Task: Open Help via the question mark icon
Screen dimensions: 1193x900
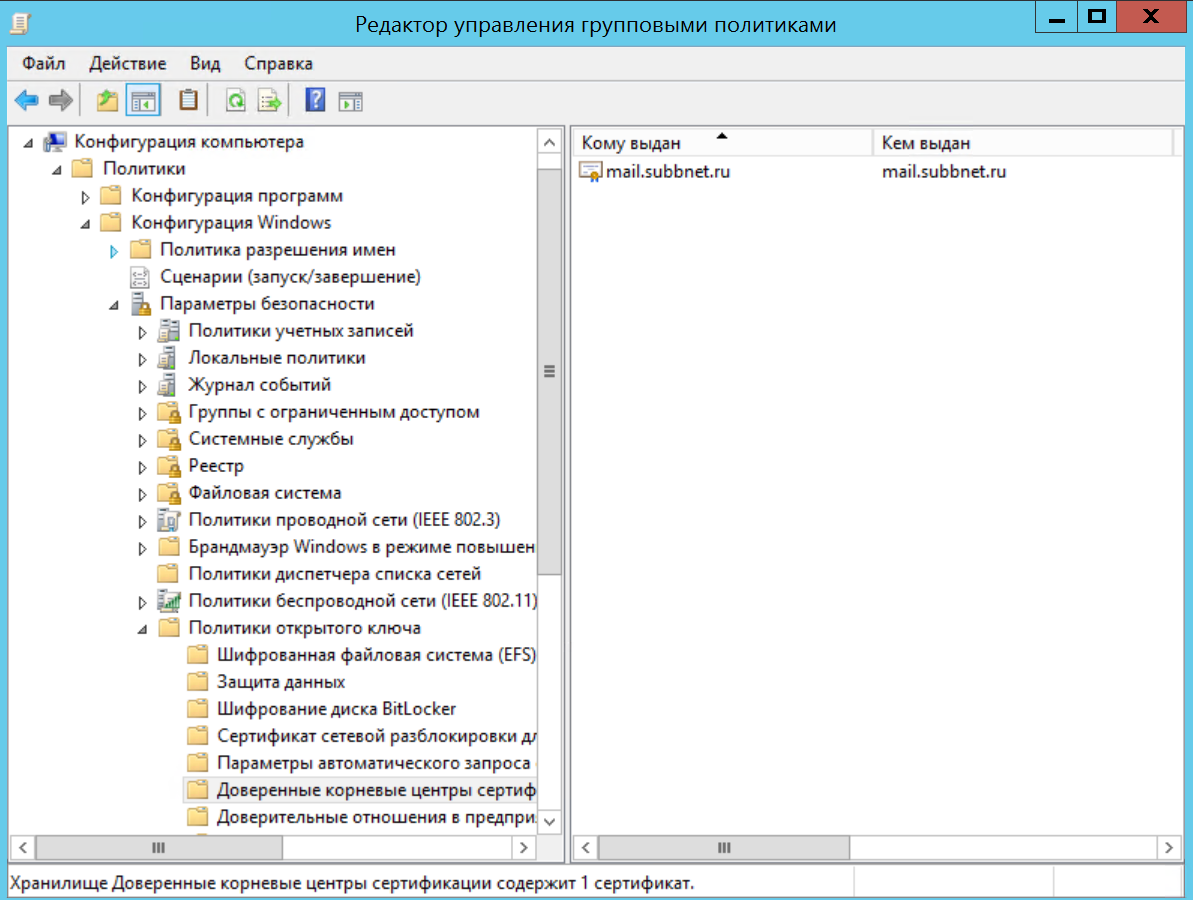Action: [x=315, y=100]
